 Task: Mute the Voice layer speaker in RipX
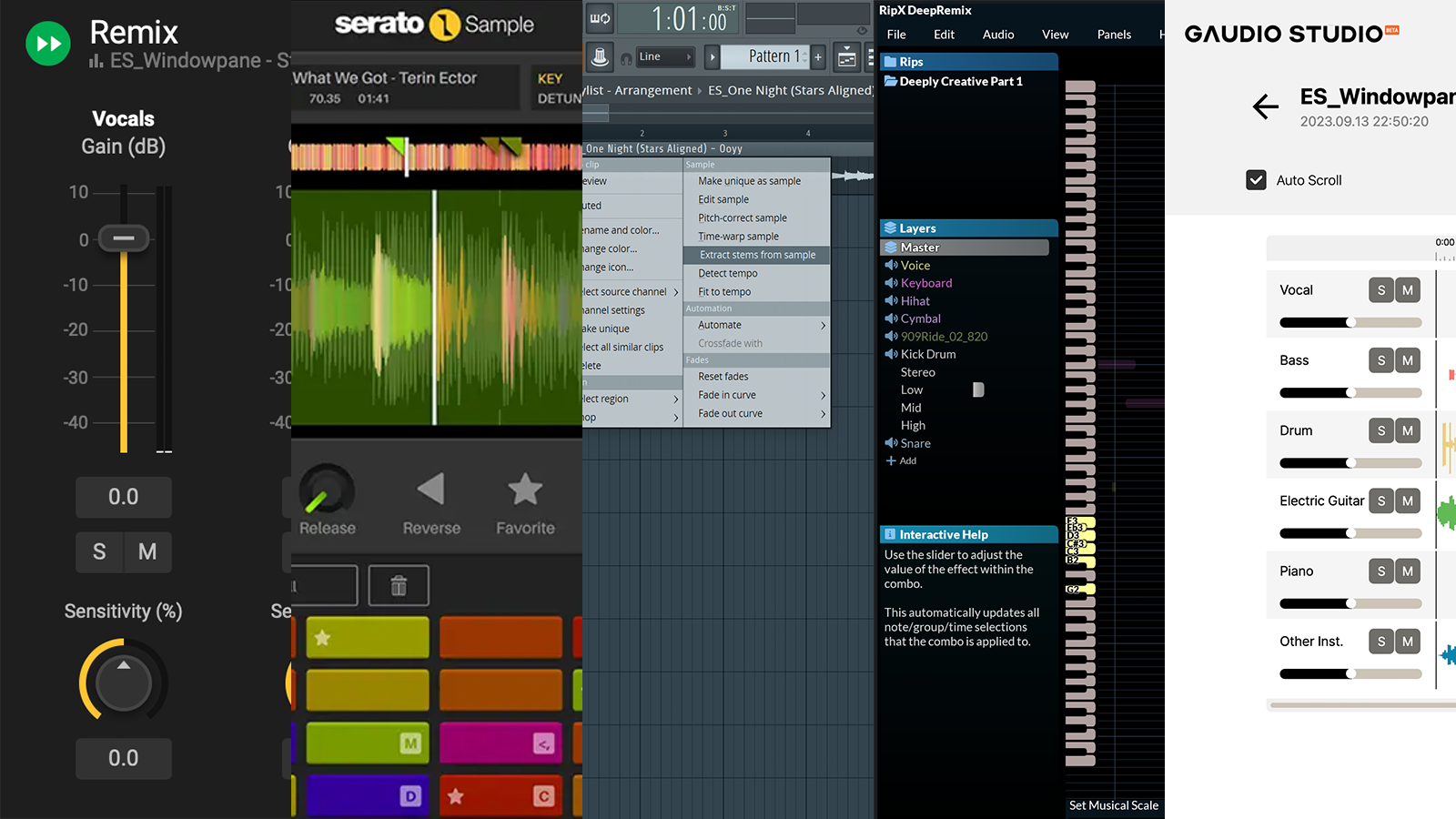coord(890,265)
